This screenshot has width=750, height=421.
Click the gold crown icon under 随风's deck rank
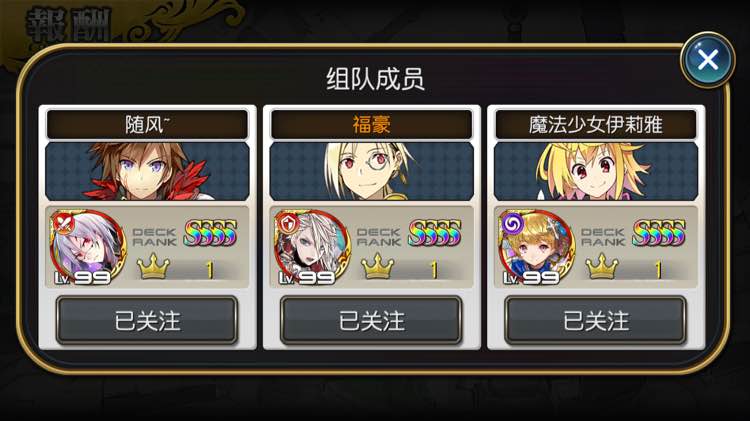153,266
